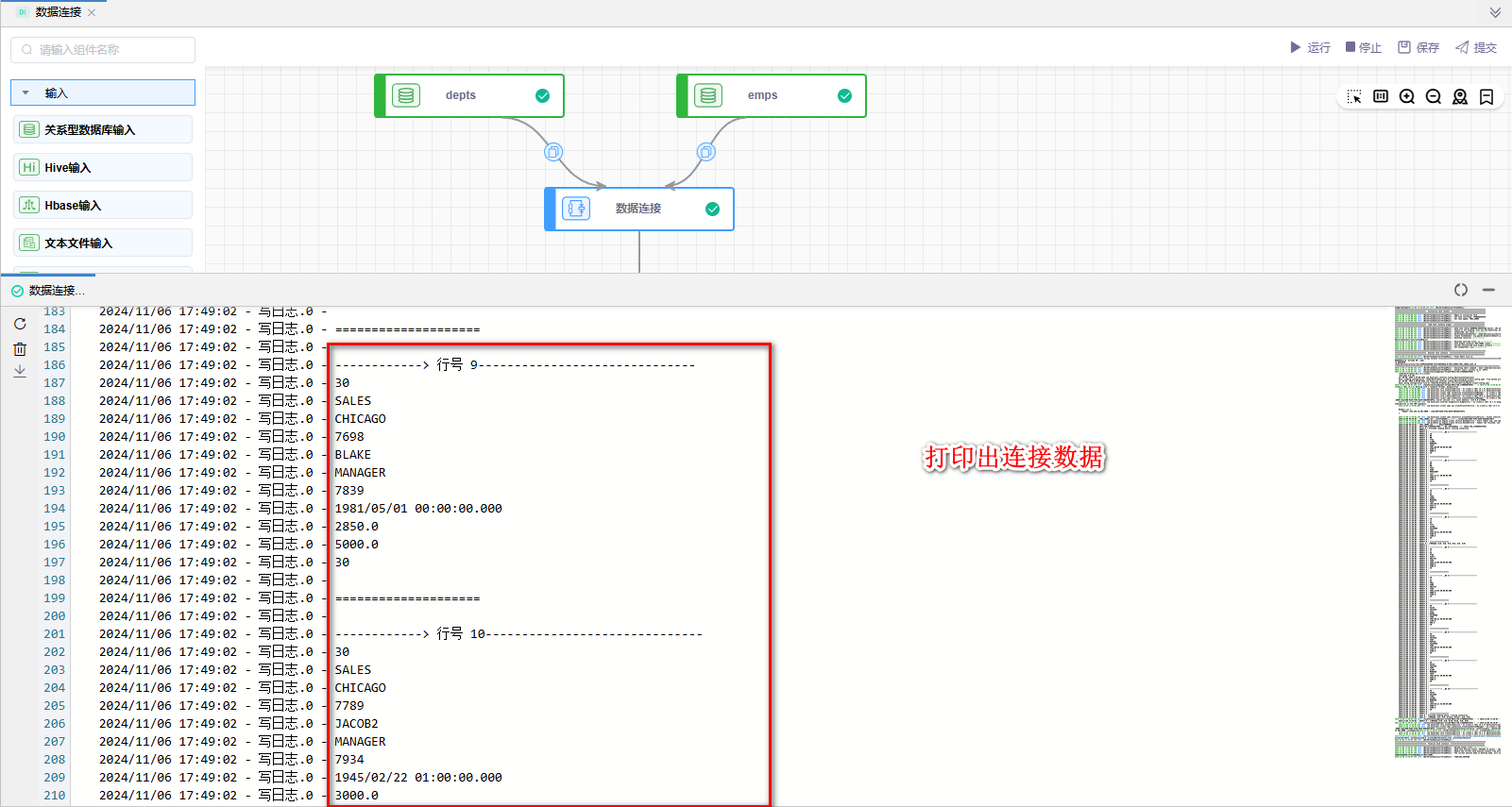Click the zoom in magnifier icon
The image size is (1512, 807).
(1407, 97)
